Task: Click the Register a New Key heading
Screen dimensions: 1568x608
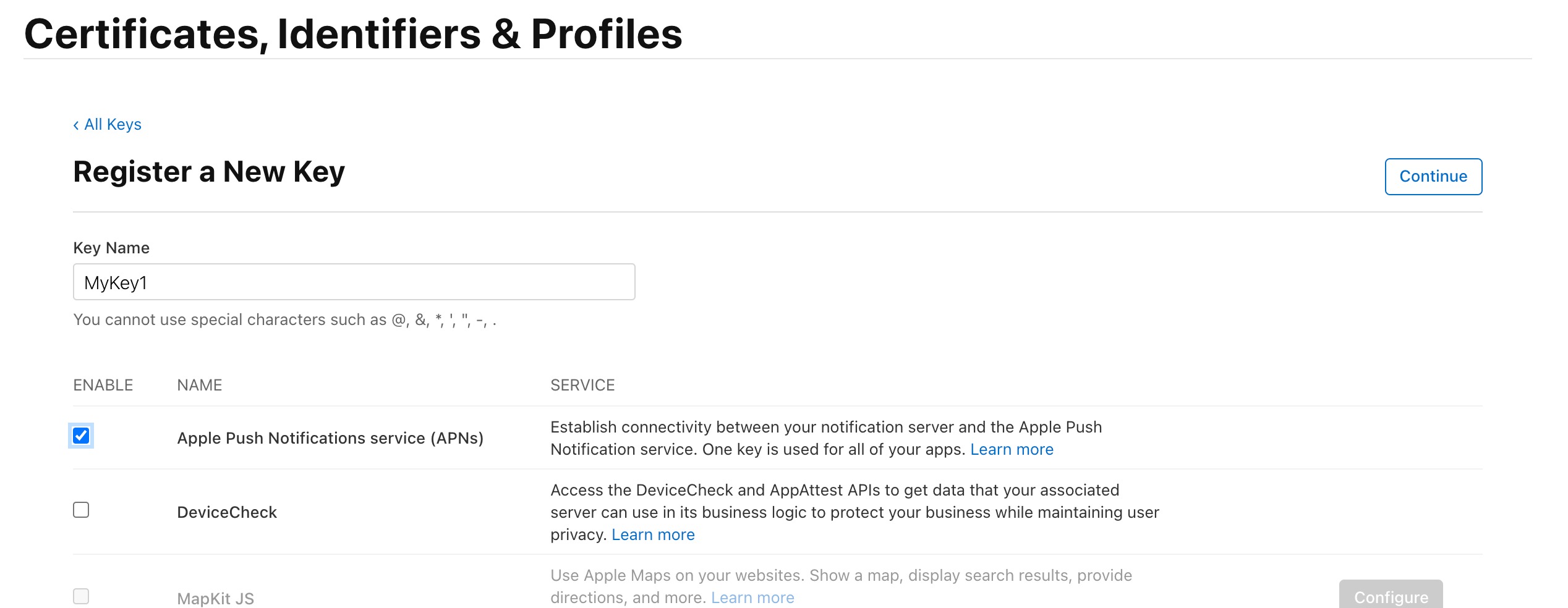Action: [209, 172]
